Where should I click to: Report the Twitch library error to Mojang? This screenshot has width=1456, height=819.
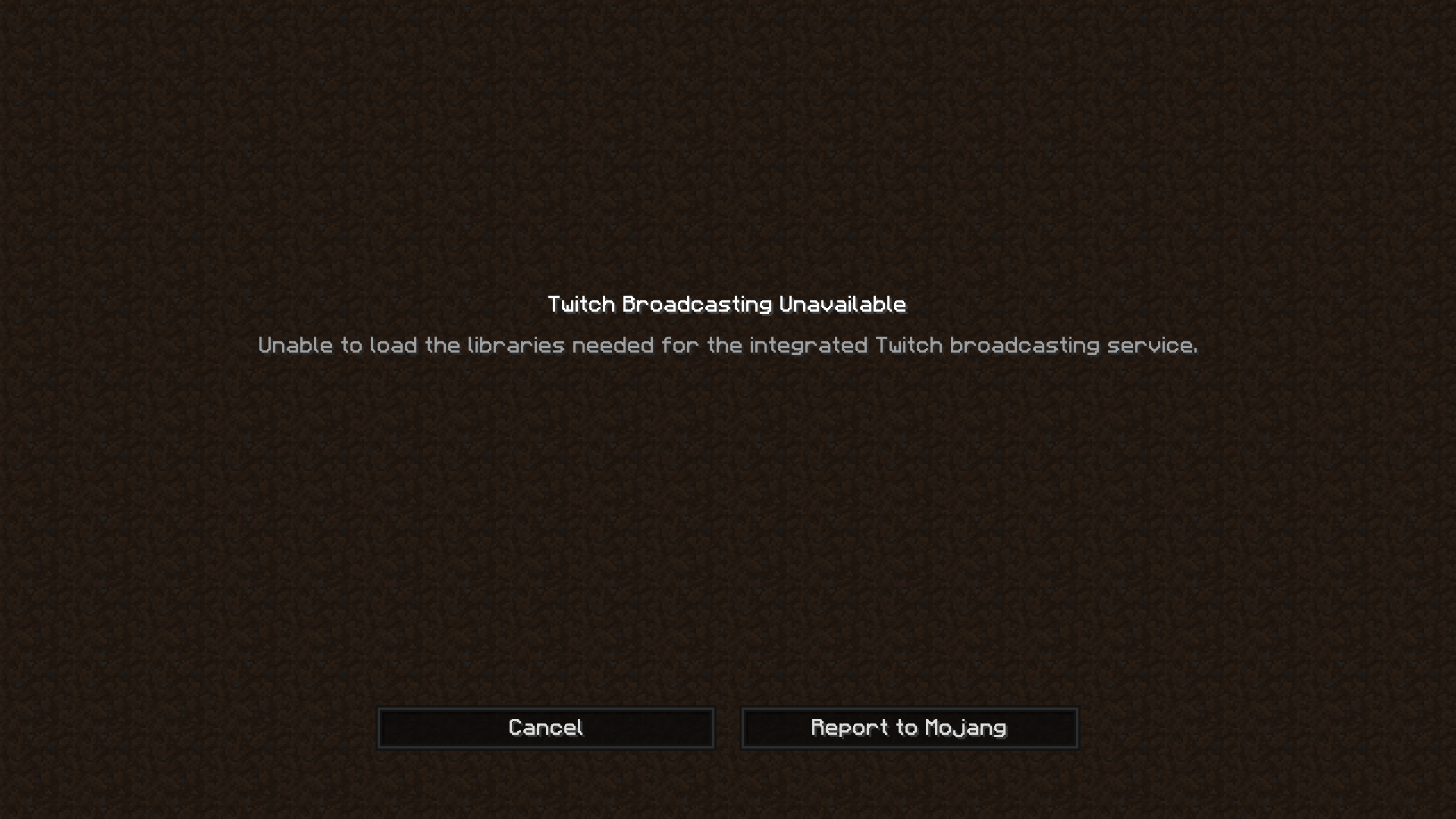click(x=910, y=728)
